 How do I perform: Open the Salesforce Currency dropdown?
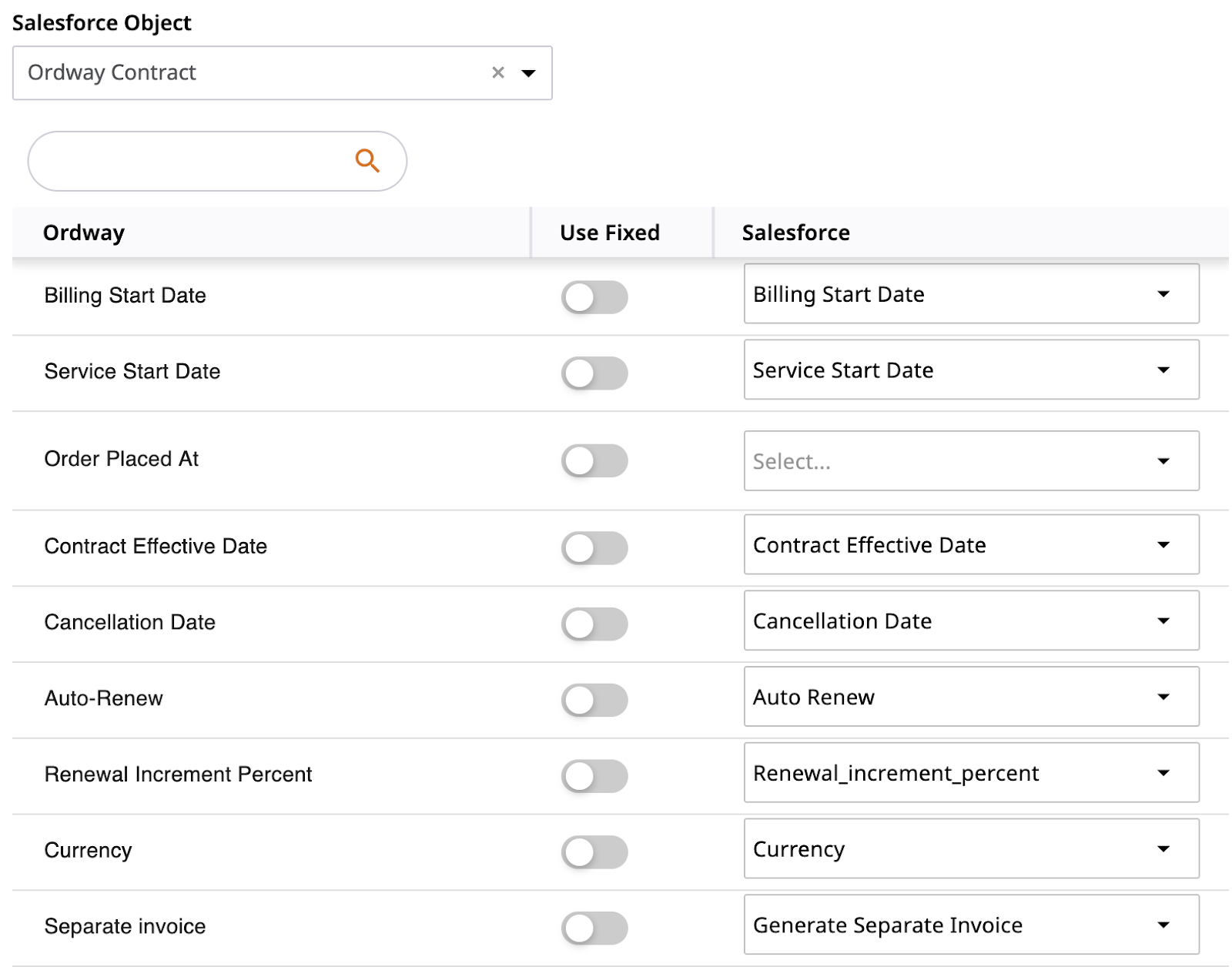971,848
